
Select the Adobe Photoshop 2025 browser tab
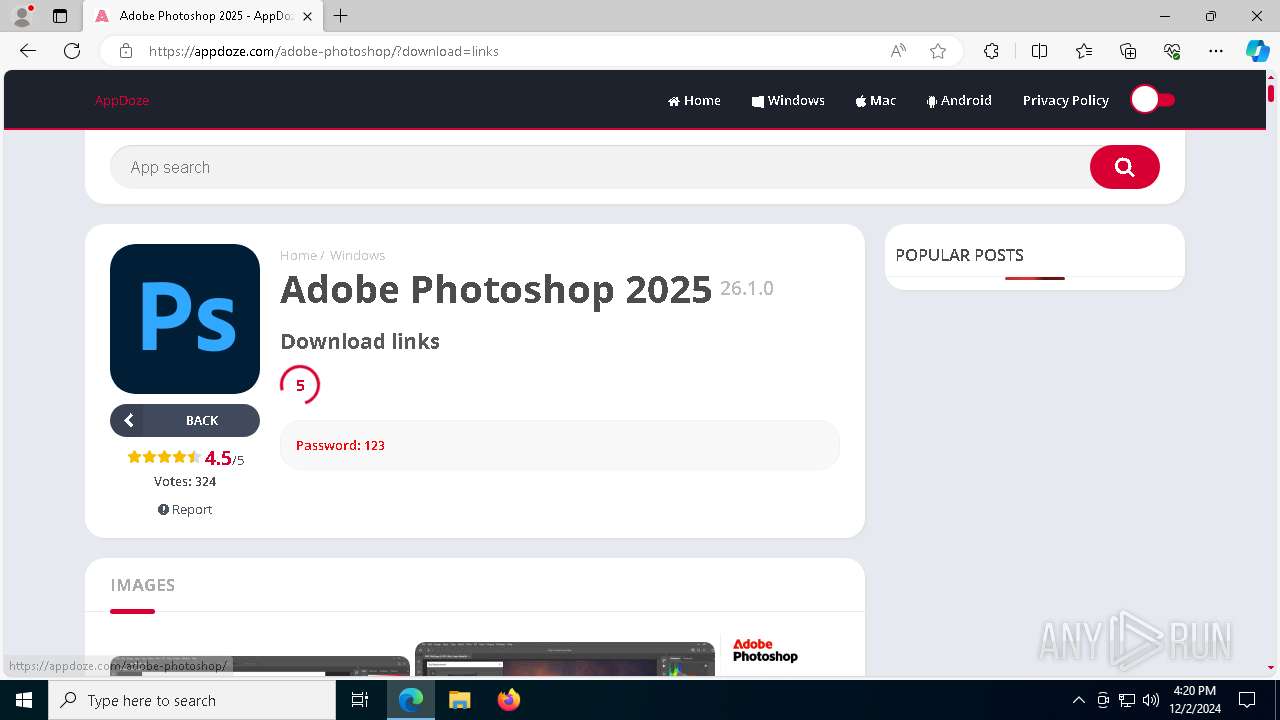click(204, 16)
